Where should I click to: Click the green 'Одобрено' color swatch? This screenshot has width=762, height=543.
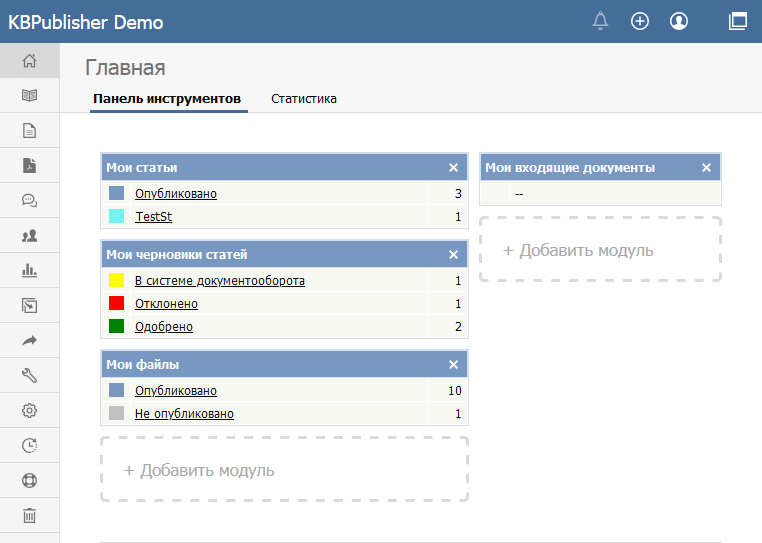(x=116, y=326)
